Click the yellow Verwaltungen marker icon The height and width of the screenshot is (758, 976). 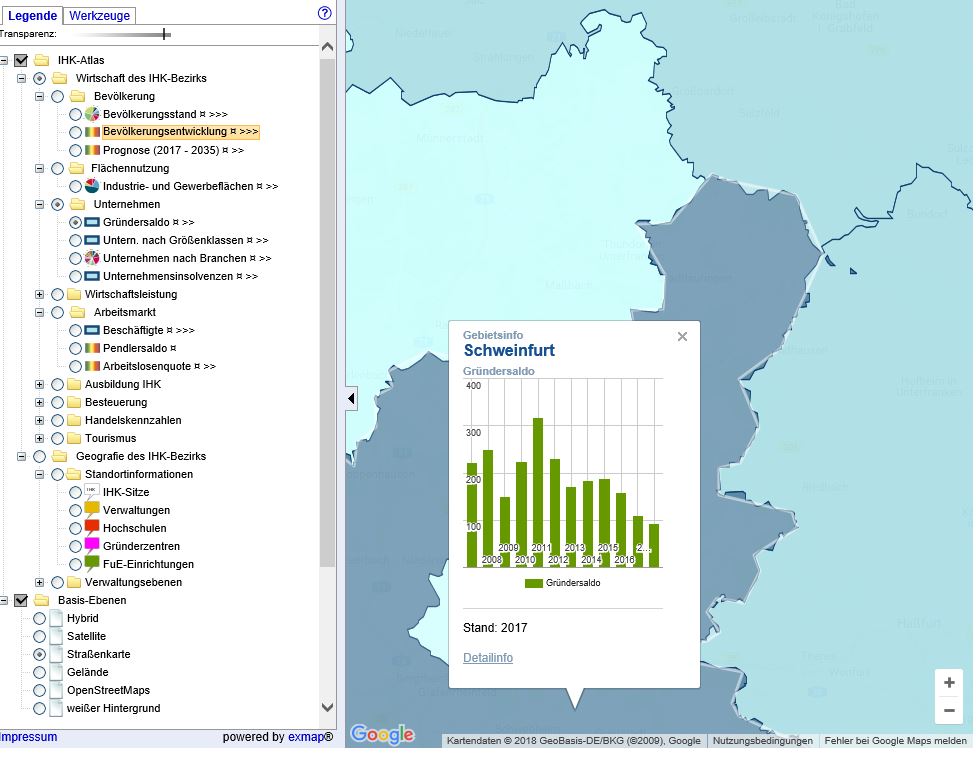point(92,509)
